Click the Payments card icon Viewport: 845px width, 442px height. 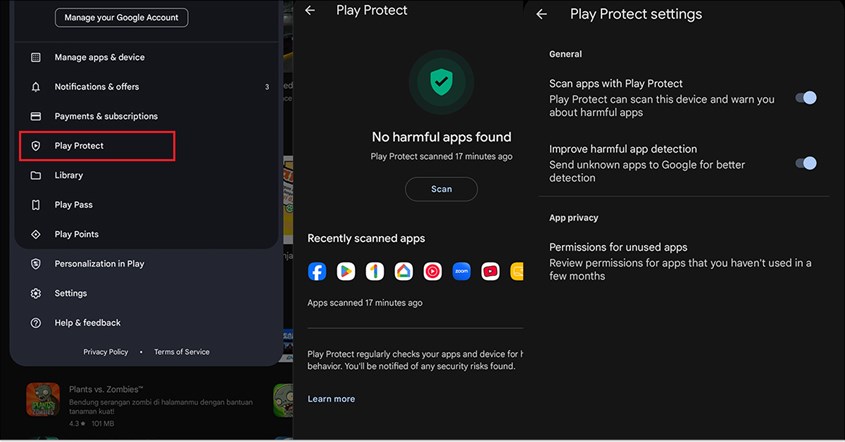36,116
